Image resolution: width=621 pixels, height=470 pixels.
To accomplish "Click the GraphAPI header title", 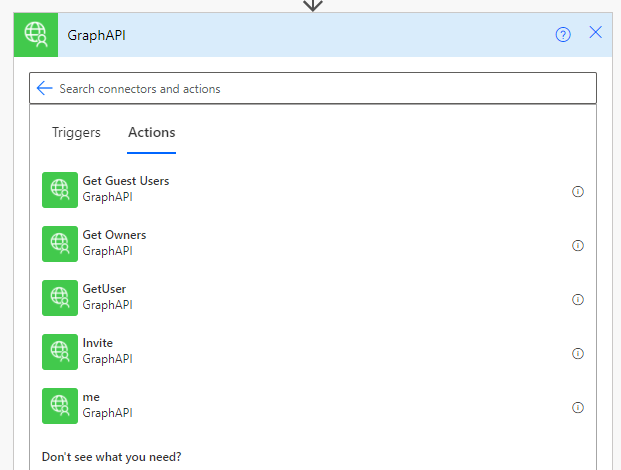I will 97,35.
